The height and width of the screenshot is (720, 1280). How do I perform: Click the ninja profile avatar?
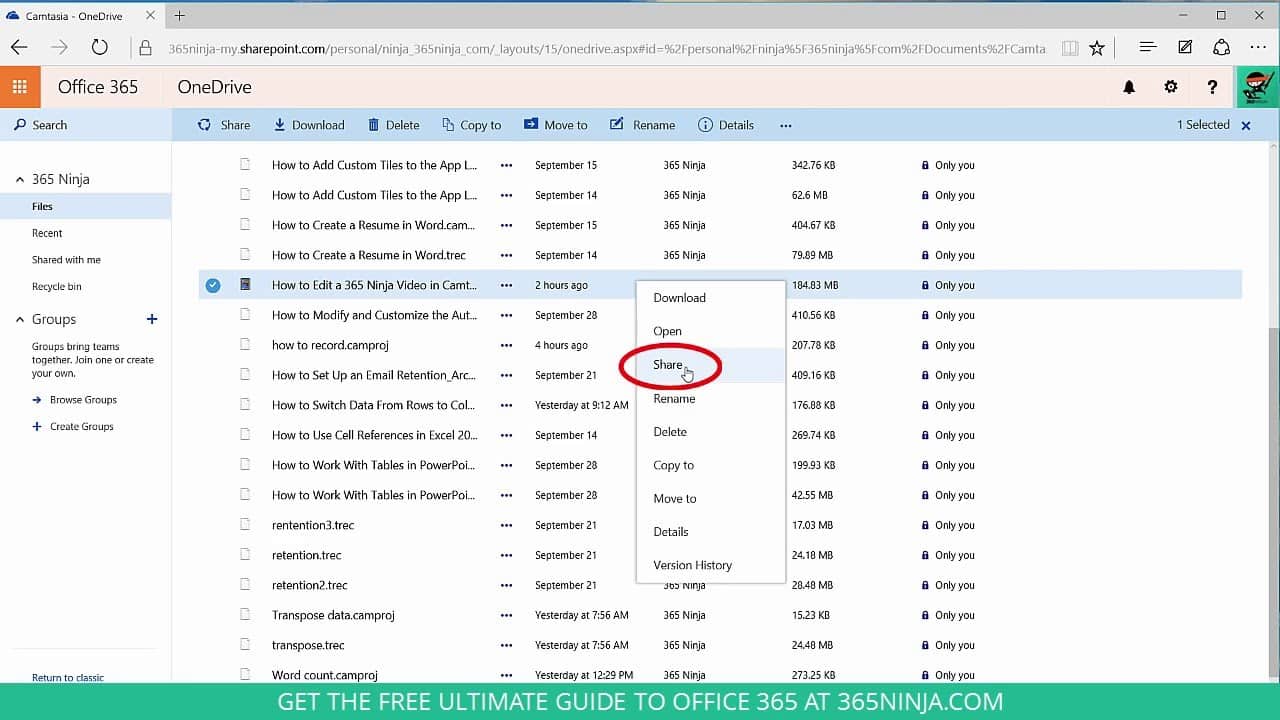(x=1257, y=87)
